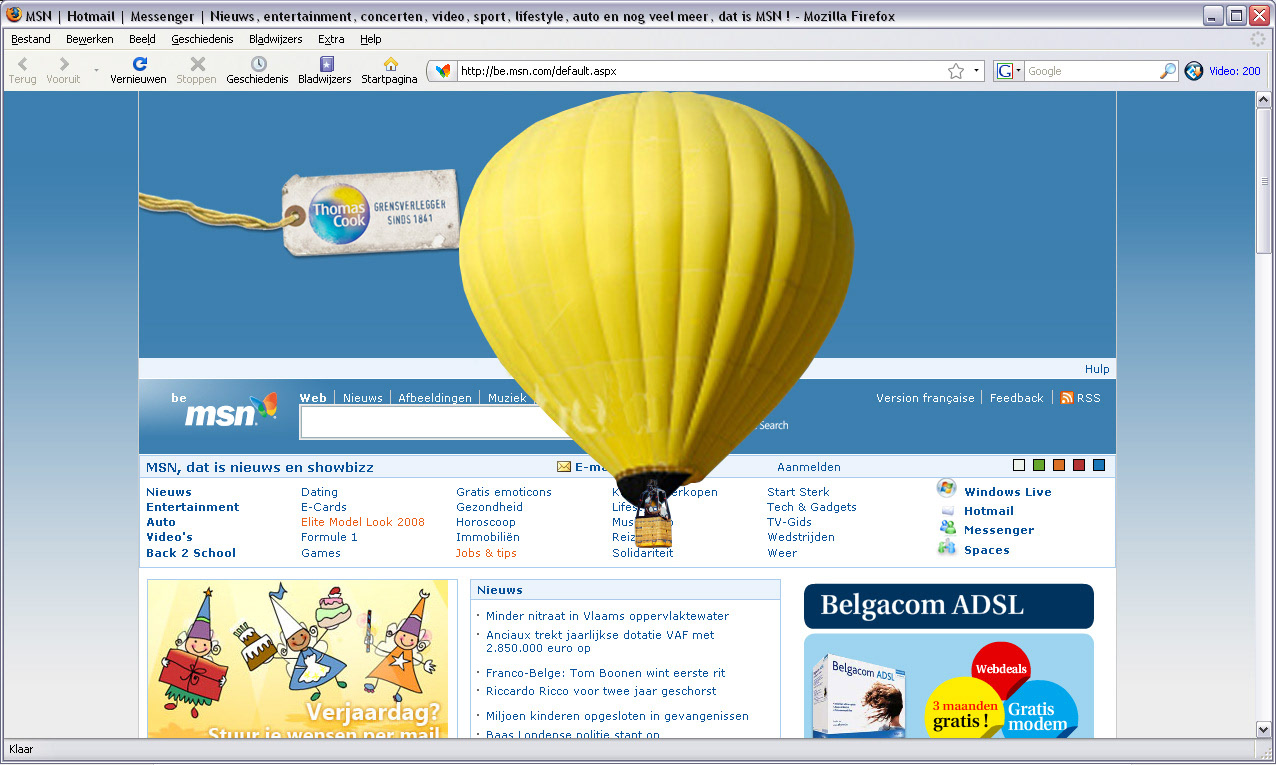Open the Formule 1 link
The width and height of the screenshot is (1276, 765).
[x=329, y=537]
